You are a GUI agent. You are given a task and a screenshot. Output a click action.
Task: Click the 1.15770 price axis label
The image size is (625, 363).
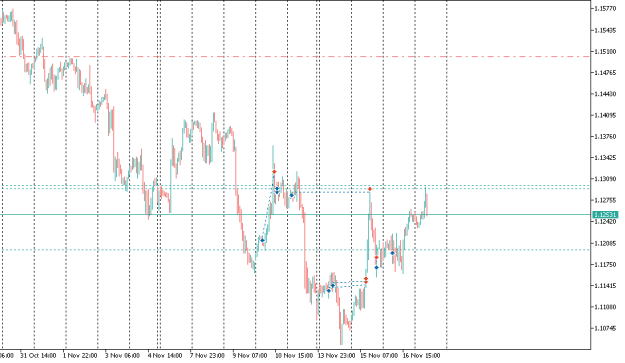coord(605,9)
